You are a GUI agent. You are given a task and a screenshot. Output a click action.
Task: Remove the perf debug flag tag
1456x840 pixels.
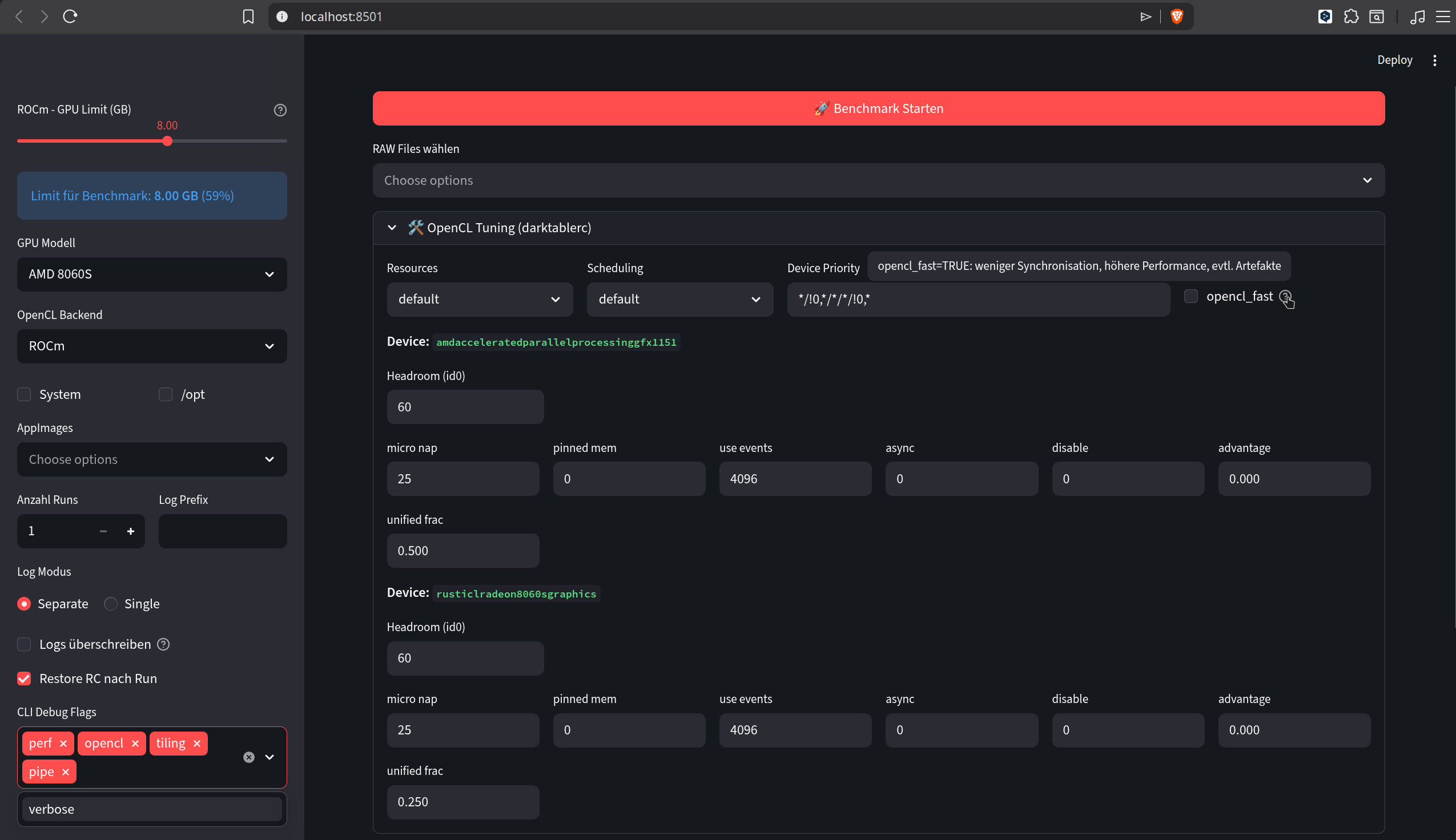[x=63, y=744]
